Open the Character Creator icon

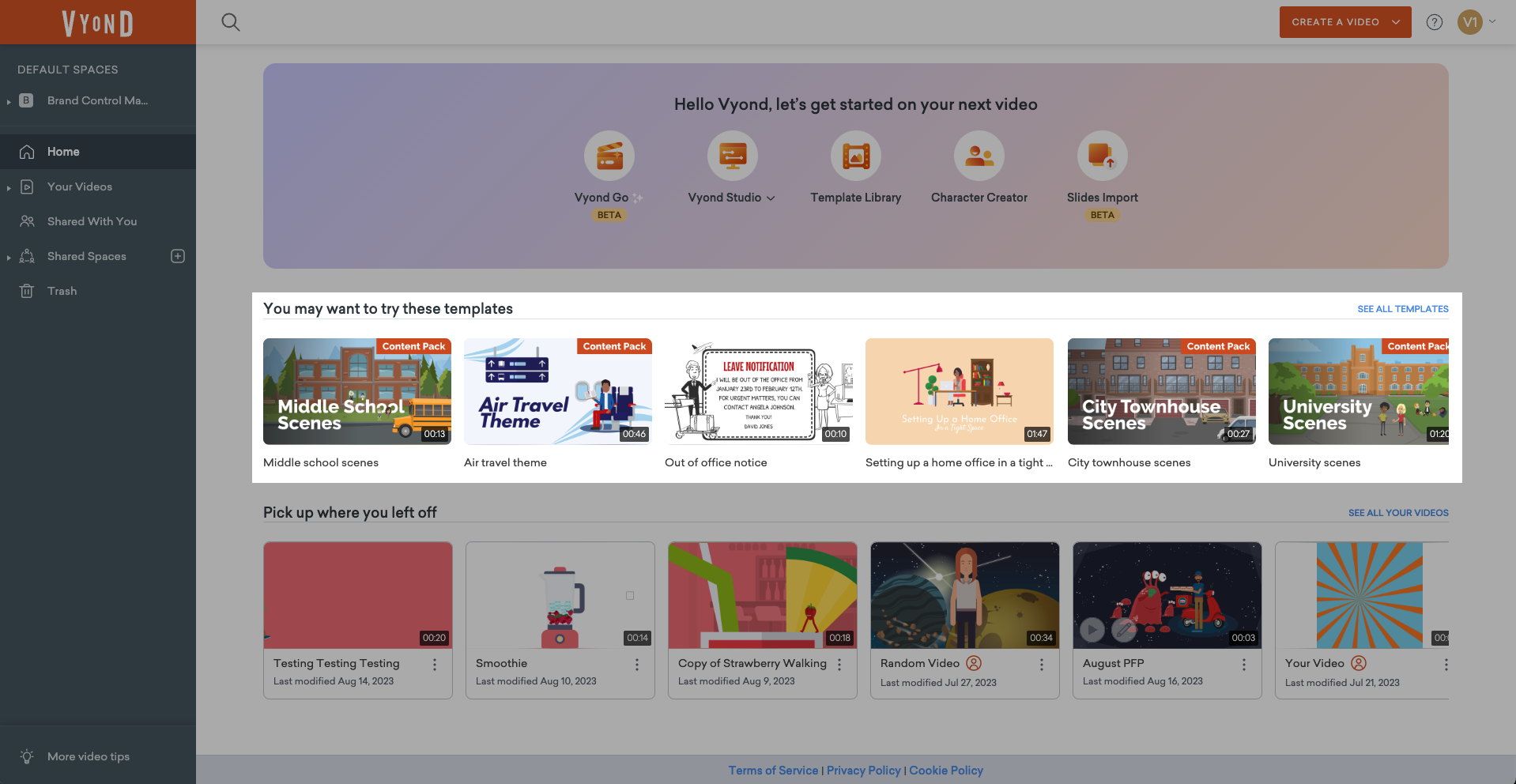point(979,156)
